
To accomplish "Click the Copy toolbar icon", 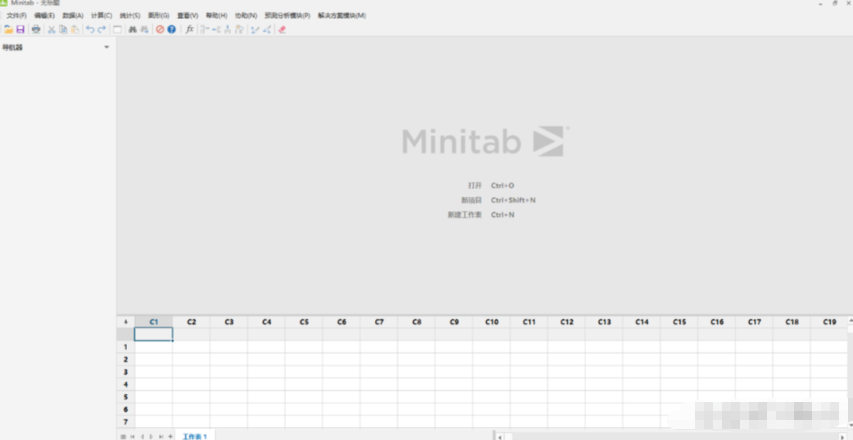I will click(63, 29).
